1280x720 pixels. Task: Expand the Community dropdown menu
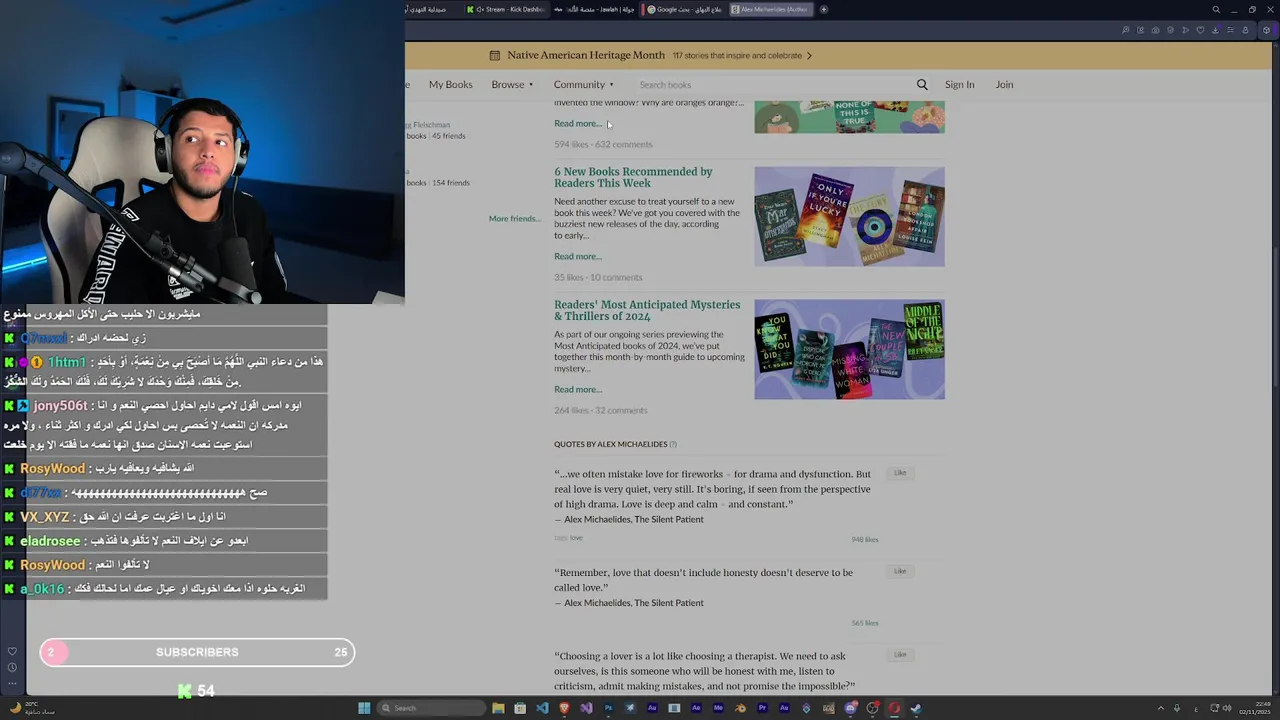click(584, 85)
